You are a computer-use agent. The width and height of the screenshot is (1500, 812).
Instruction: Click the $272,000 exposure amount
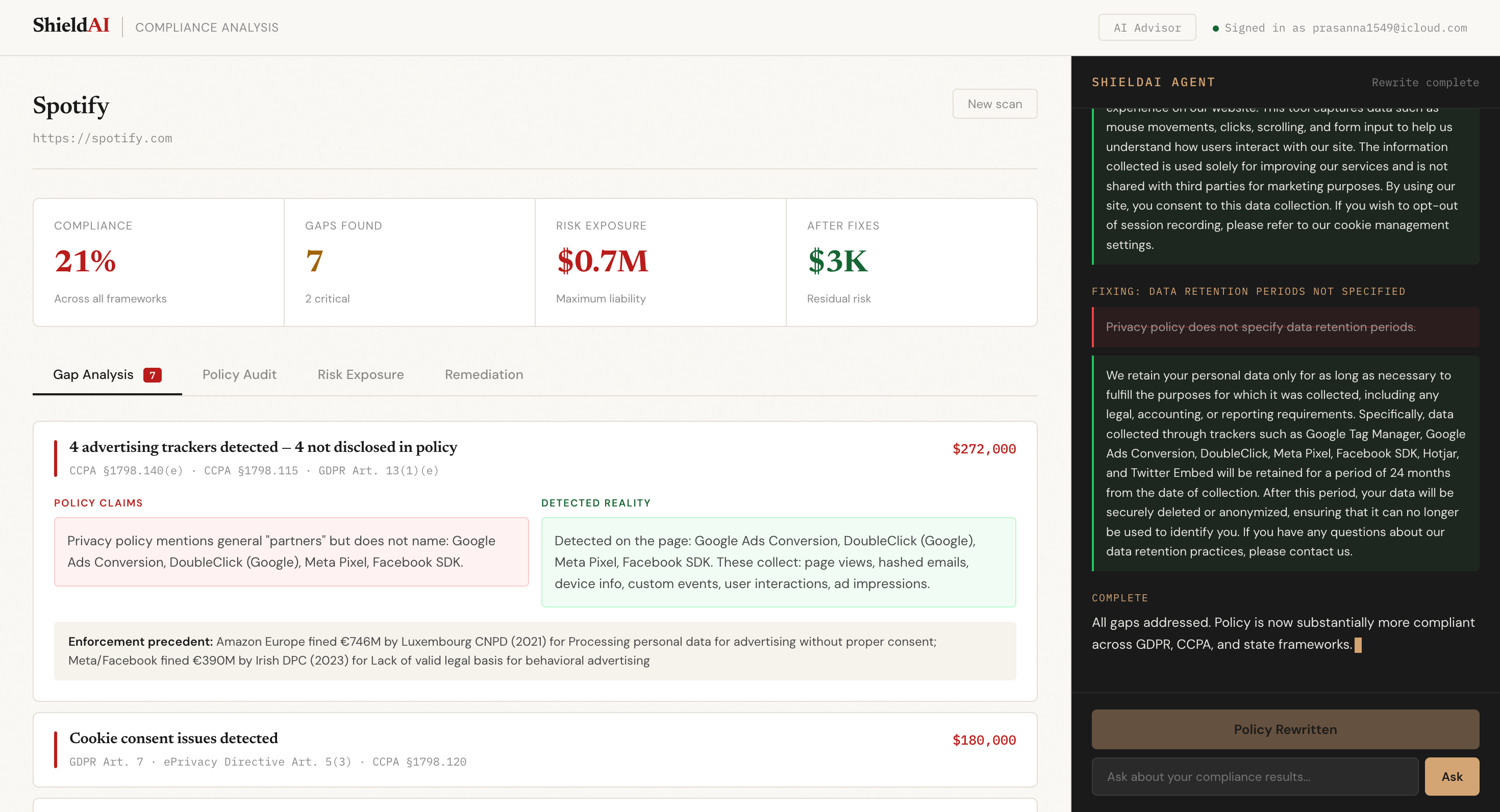click(x=984, y=449)
